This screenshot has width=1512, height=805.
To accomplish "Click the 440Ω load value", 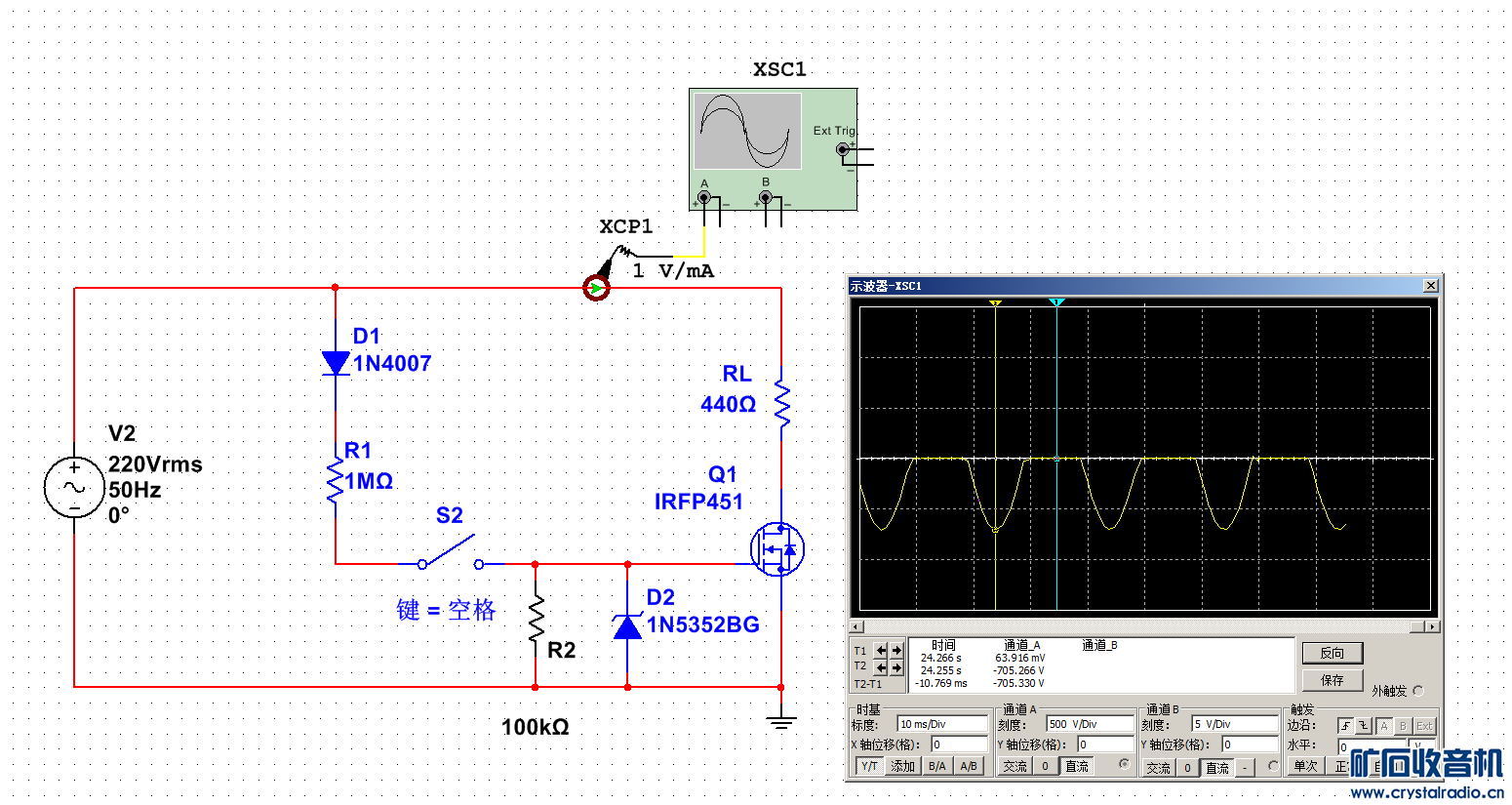I will [x=729, y=404].
